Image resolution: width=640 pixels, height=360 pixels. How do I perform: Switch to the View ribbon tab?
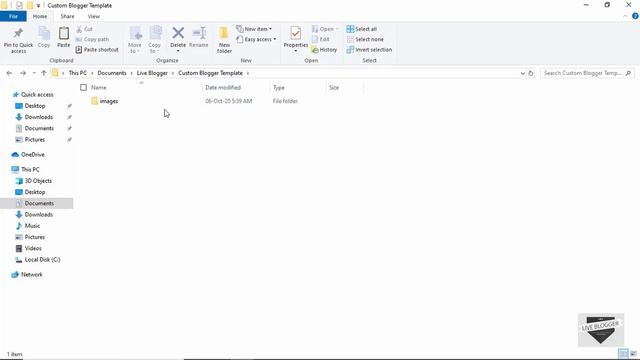coord(93,16)
